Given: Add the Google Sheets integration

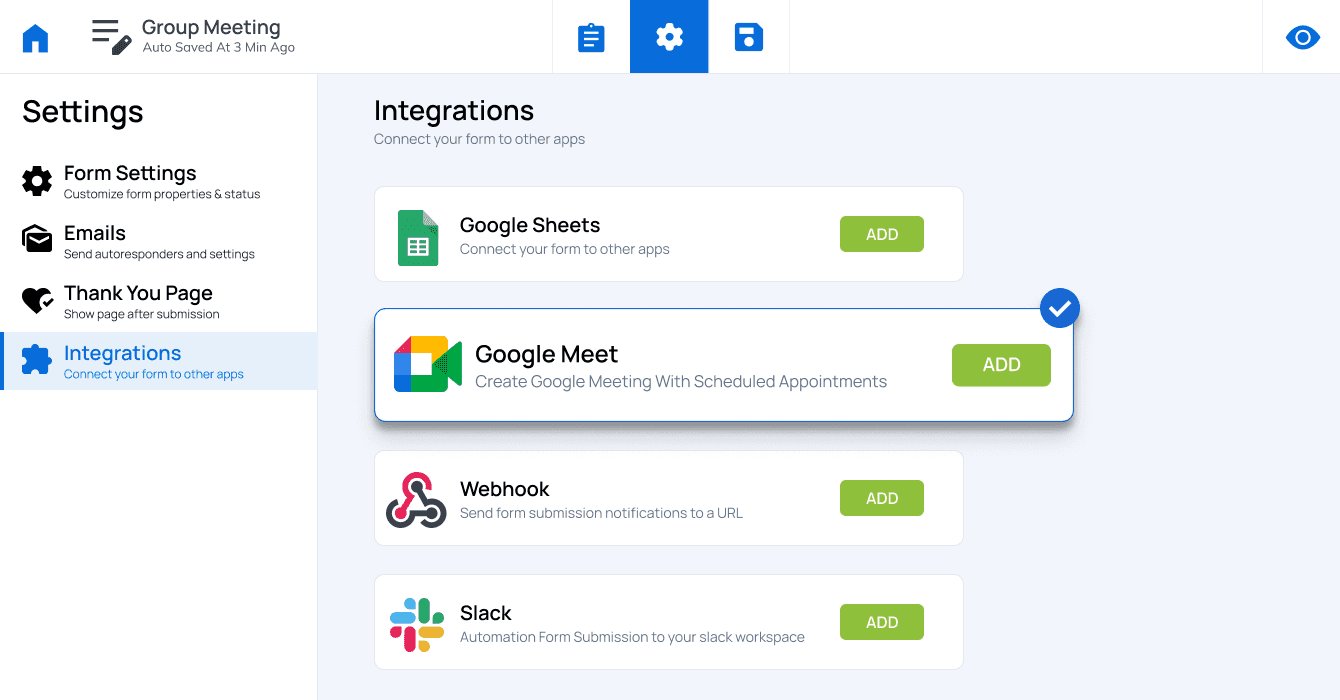Looking at the screenshot, I should point(882,234).
